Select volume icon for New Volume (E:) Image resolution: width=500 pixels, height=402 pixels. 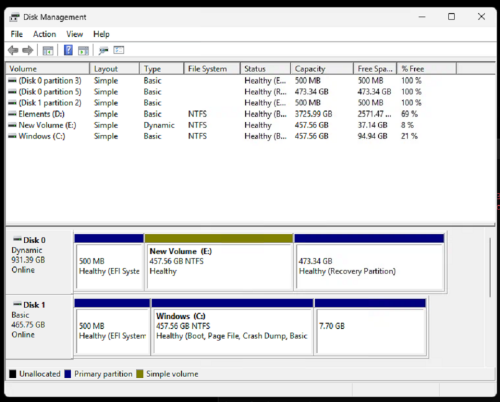tap(12, 125)
